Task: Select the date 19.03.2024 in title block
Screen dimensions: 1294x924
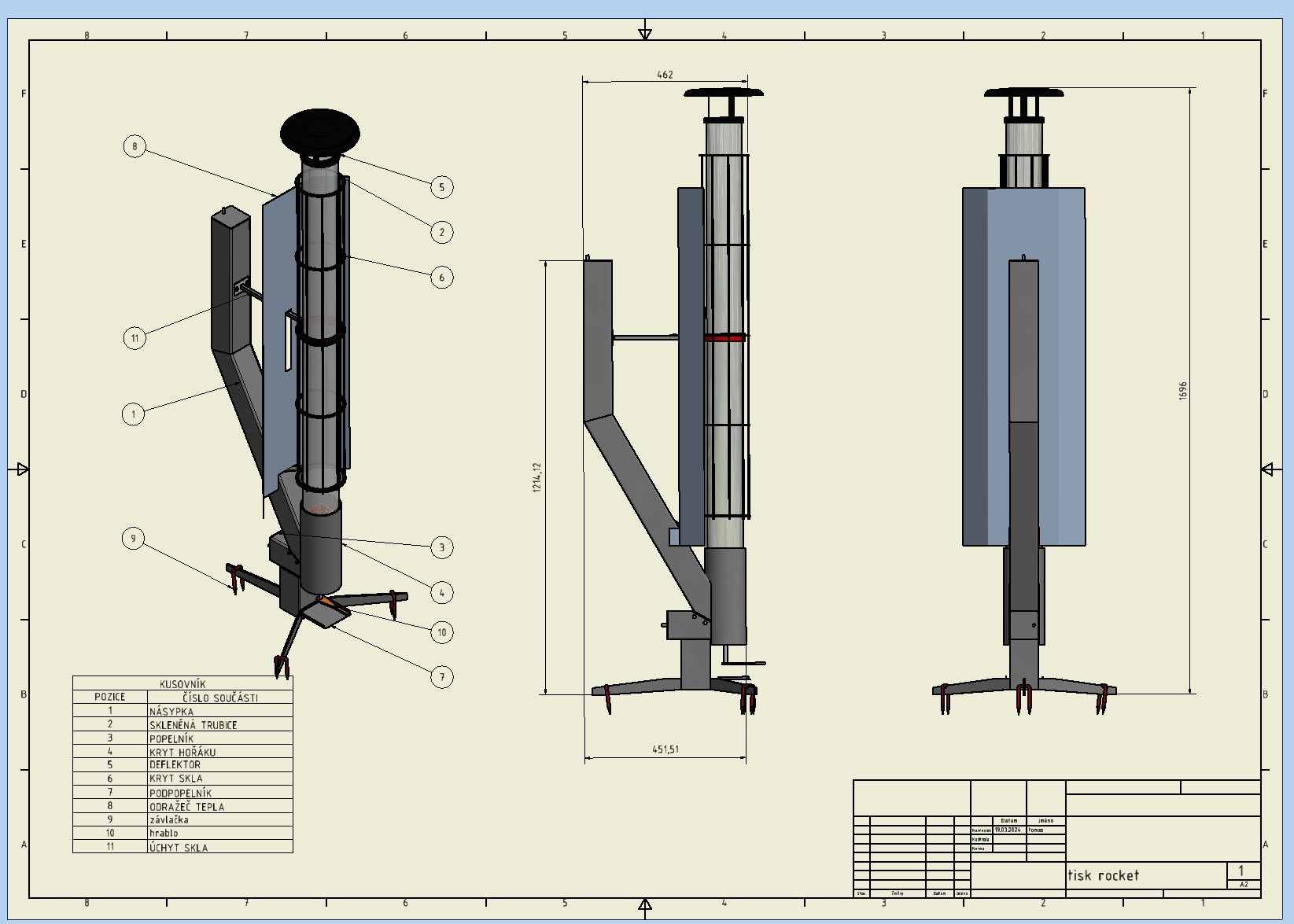Action: pyautogui.click(x=1009, y=830)
